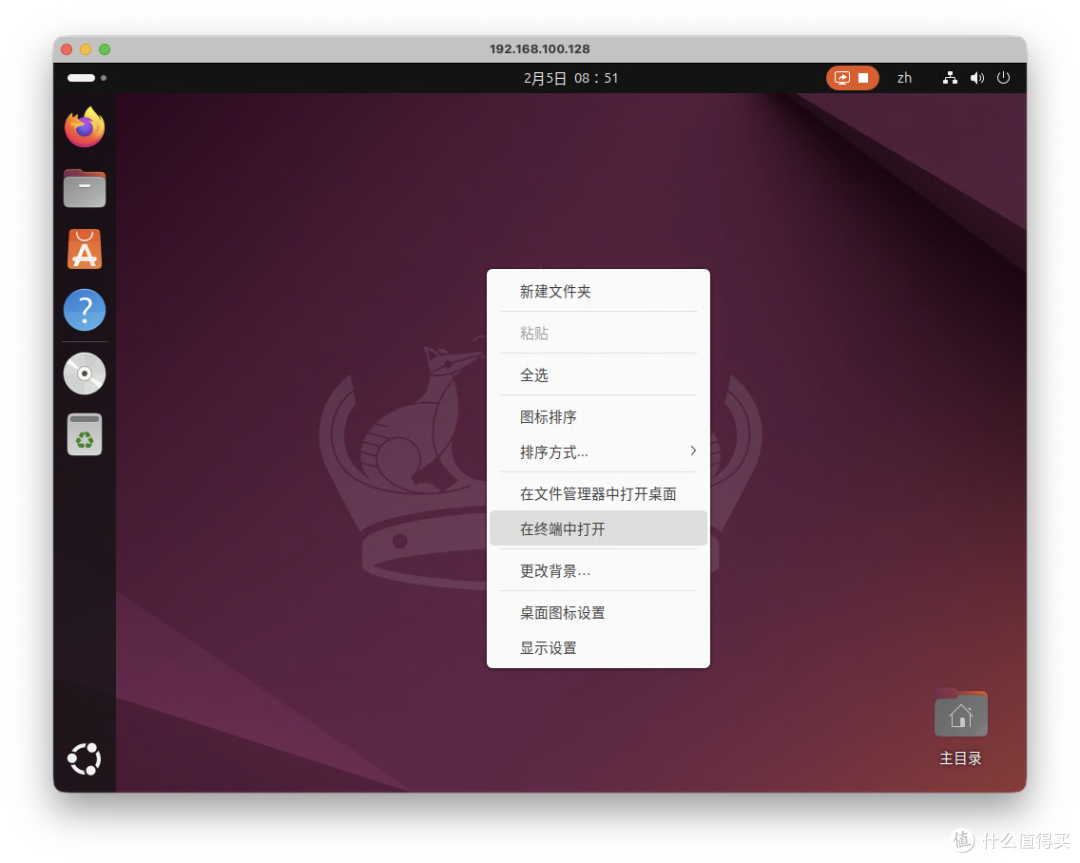Image resolution: width=1080 pixels, height=863 pixels.
Task: Expand 排序方式… submenu
Action: [x=598, y=452]
